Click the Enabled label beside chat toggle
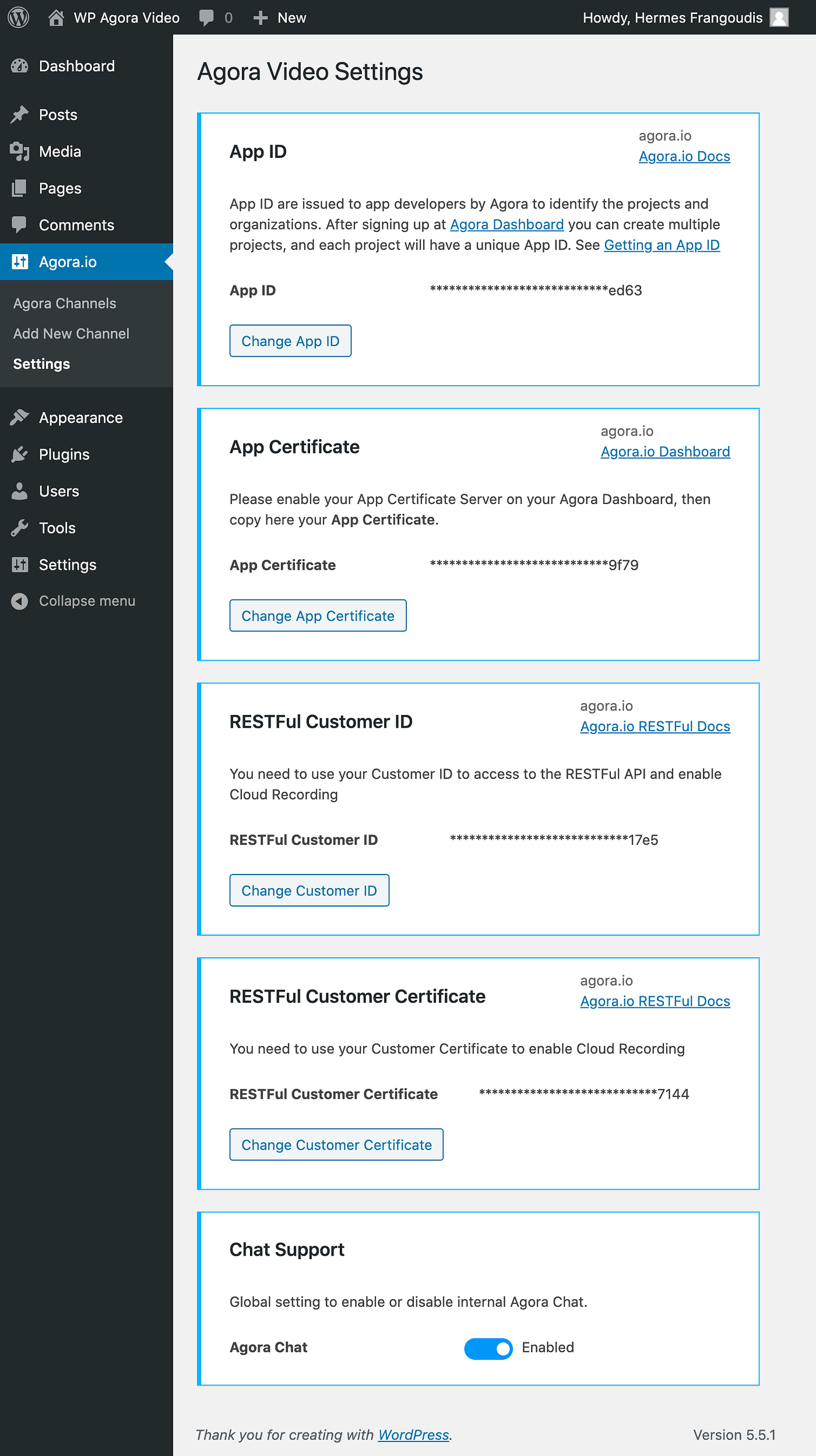This screenshot has height=1456, width=816. coord(547,1348)
